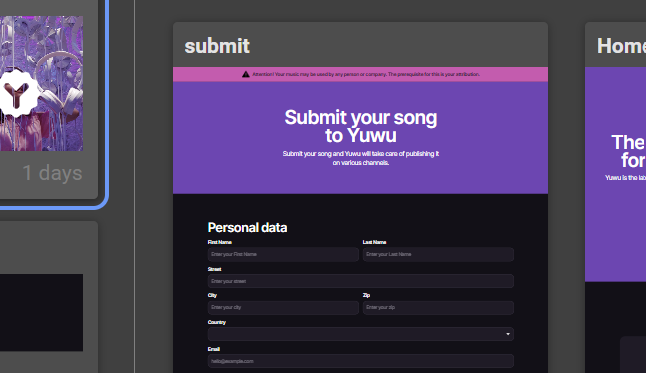This screenshot has width=646, height=373.
Task: Focus the Zip input field
Action: (x=438, y=307)
